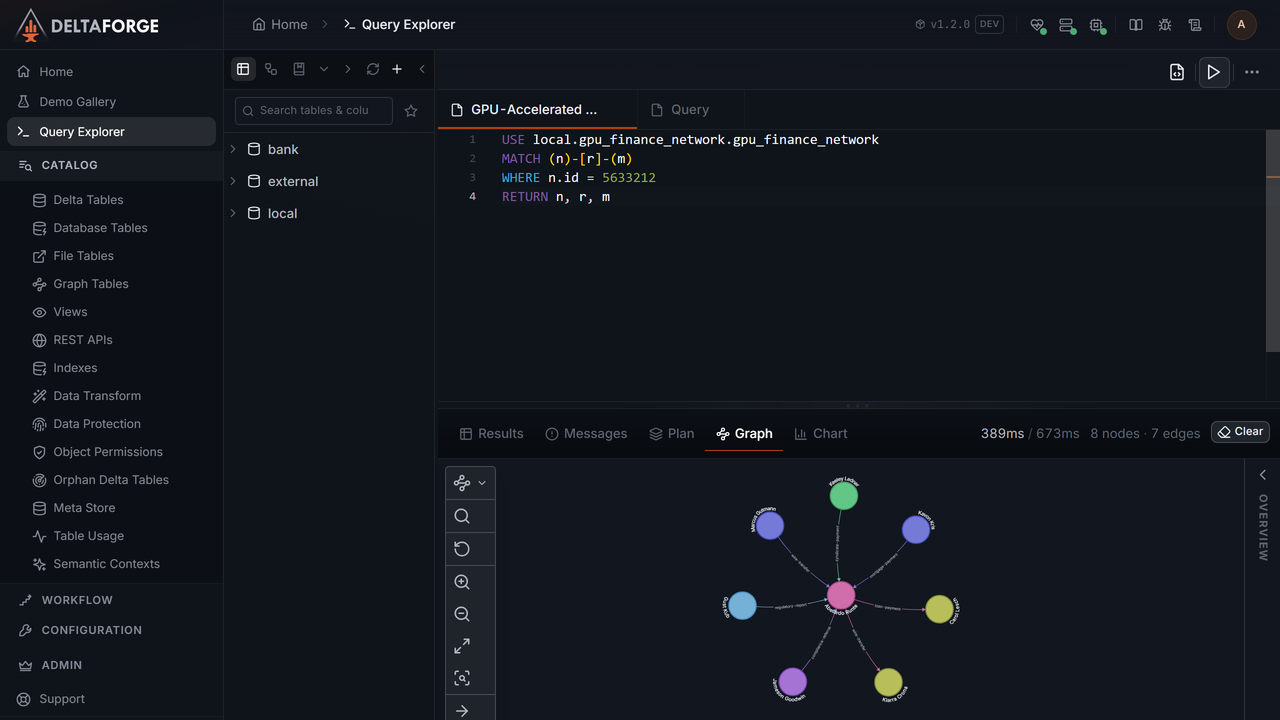The width and height of the screenshot is (1280, 720).
Task: Switch to the Chart tab
Action: [x=820, y=434]
